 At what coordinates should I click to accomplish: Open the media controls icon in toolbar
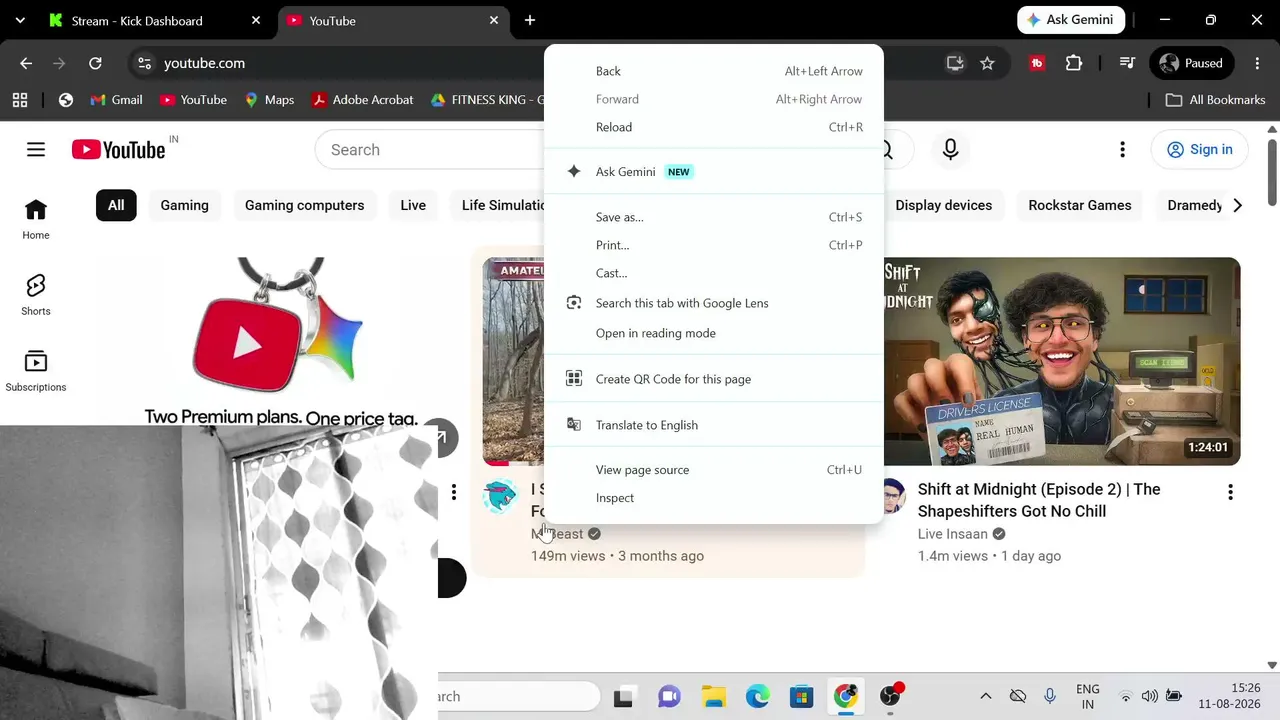point(1127,63)
